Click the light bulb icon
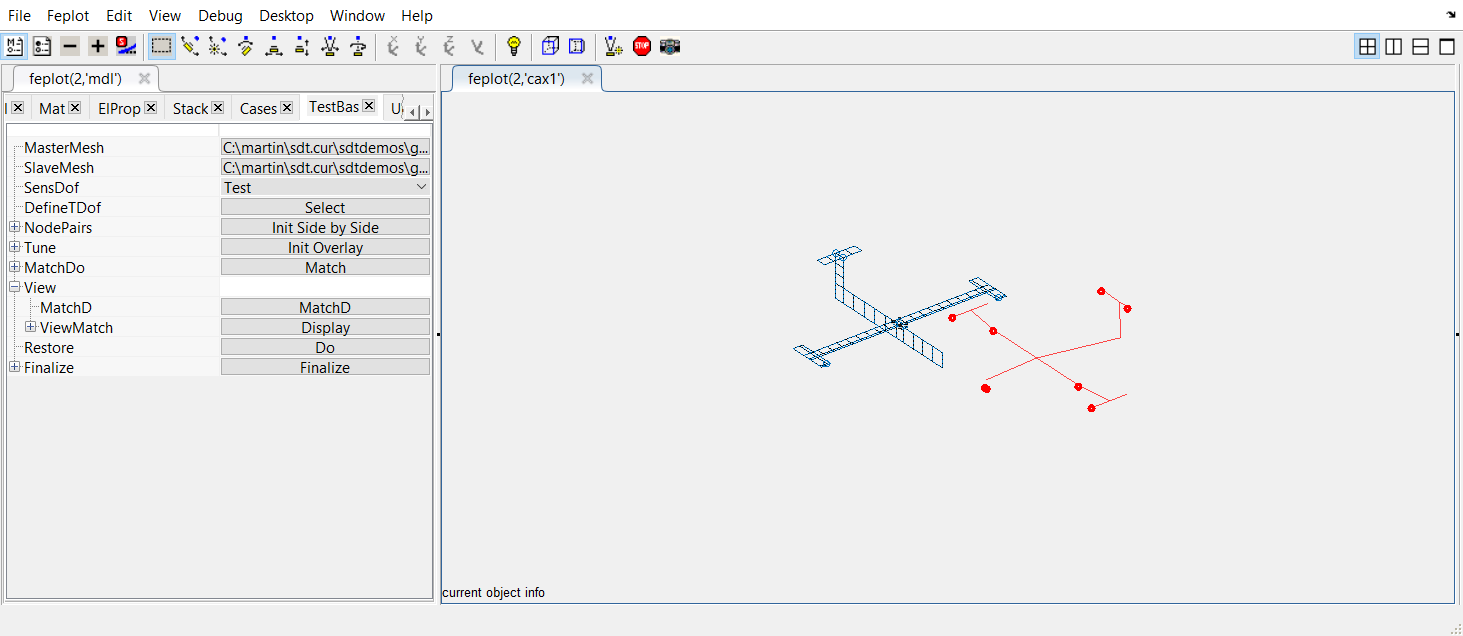This screenshot has width=1463, height=636. 514,46
